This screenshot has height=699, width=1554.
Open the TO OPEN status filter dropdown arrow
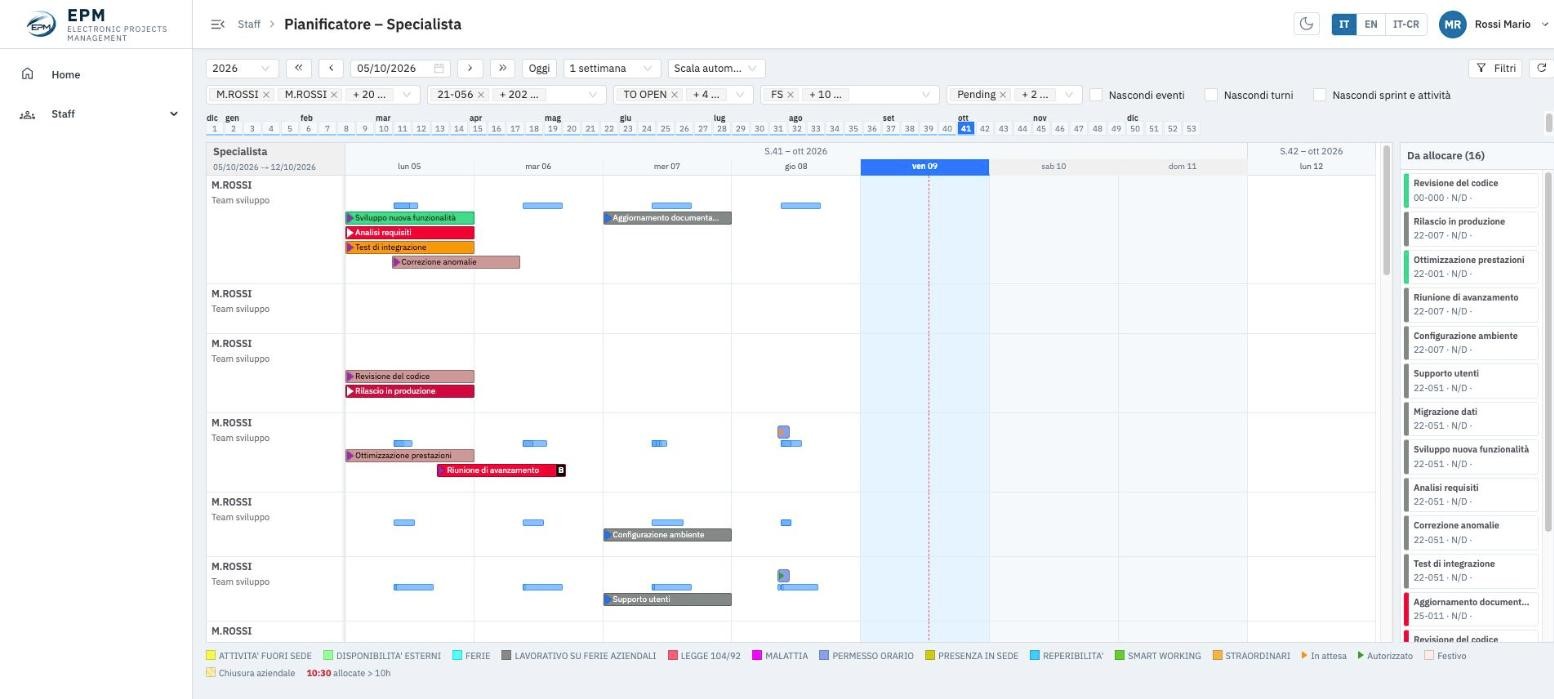point(740,95)
